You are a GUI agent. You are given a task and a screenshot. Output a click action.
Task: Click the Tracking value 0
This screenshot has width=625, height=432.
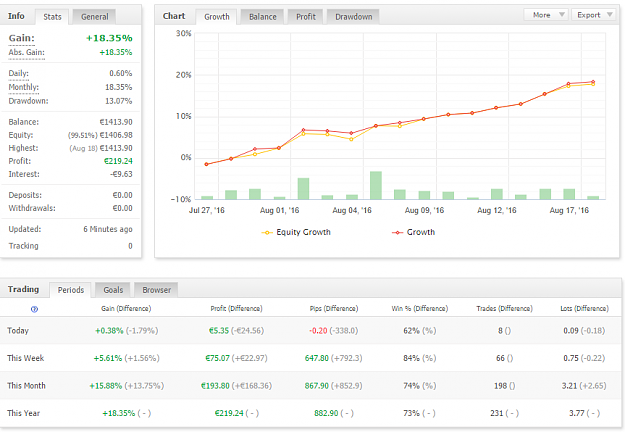pos(130,246)
